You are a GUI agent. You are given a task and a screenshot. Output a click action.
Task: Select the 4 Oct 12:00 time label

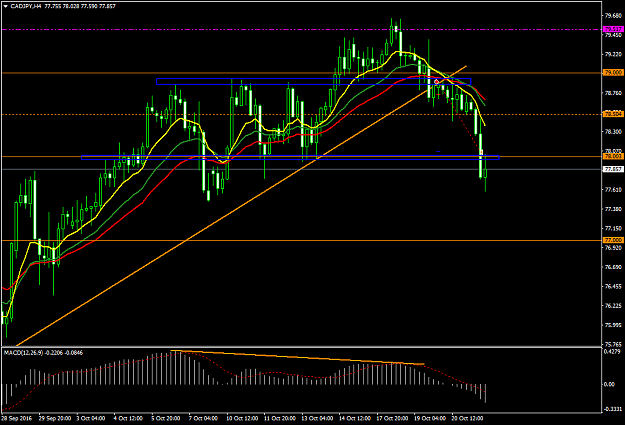click(128, 418)
